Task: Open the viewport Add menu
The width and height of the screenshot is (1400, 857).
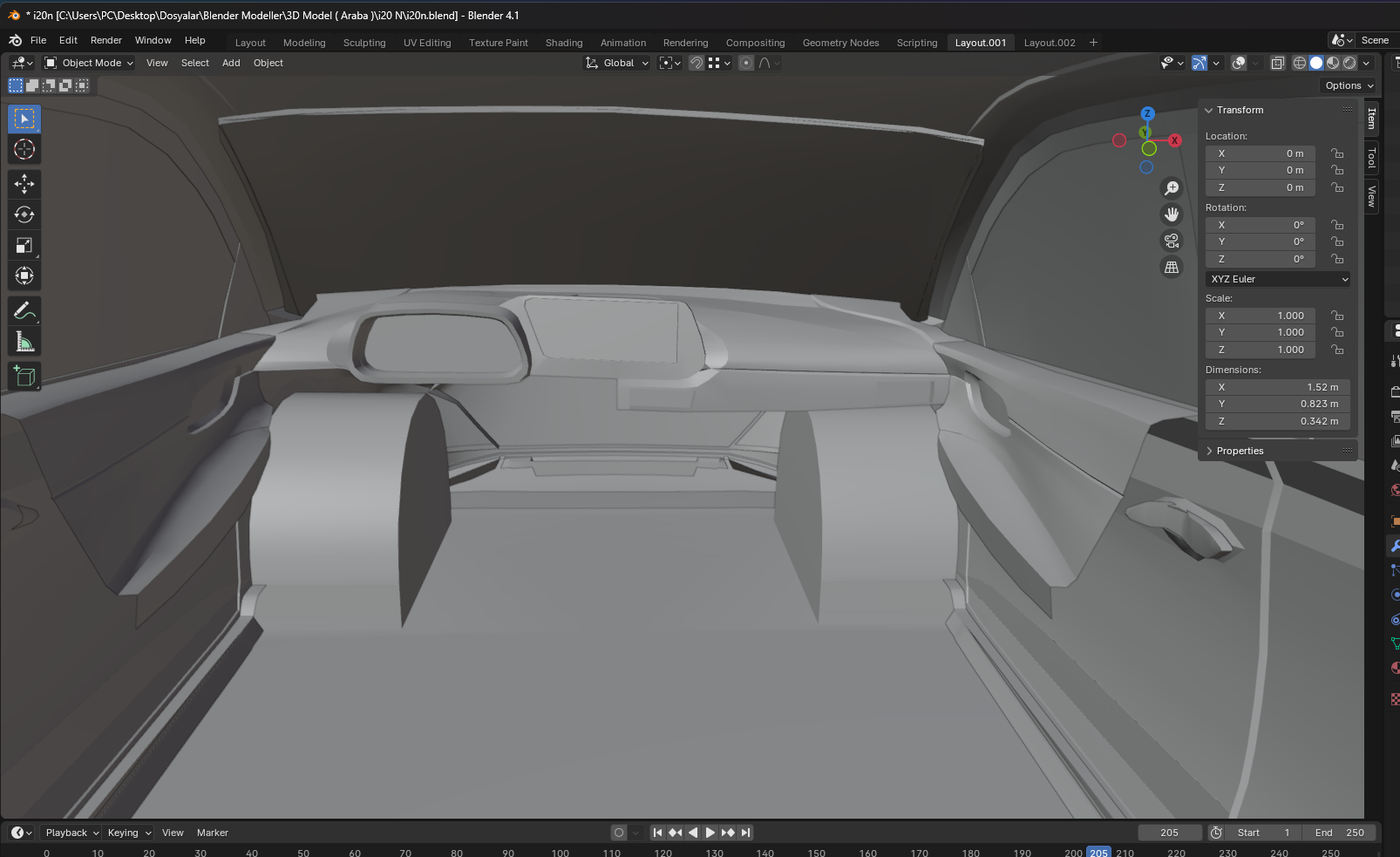Action: 231,63
